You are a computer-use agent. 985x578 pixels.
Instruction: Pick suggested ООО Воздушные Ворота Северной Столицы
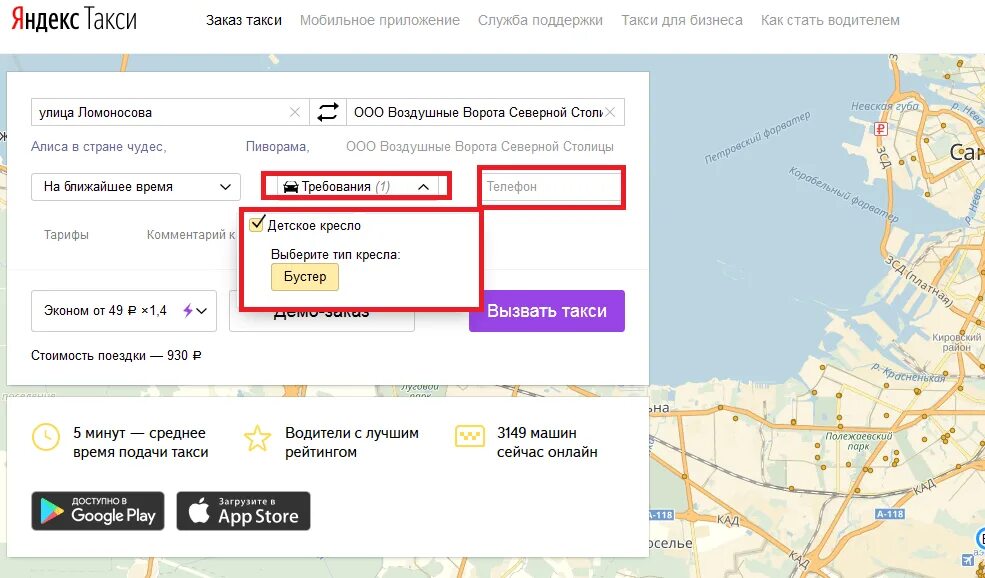(x=480, y=146)
